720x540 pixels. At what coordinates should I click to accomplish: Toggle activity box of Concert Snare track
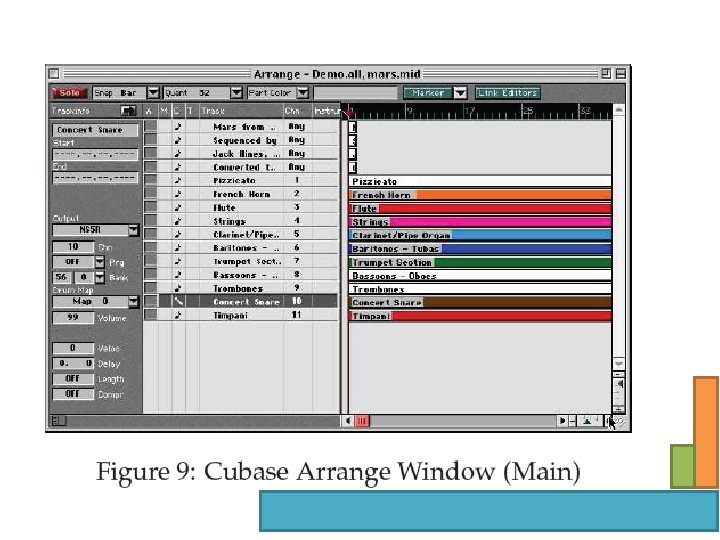151,302
